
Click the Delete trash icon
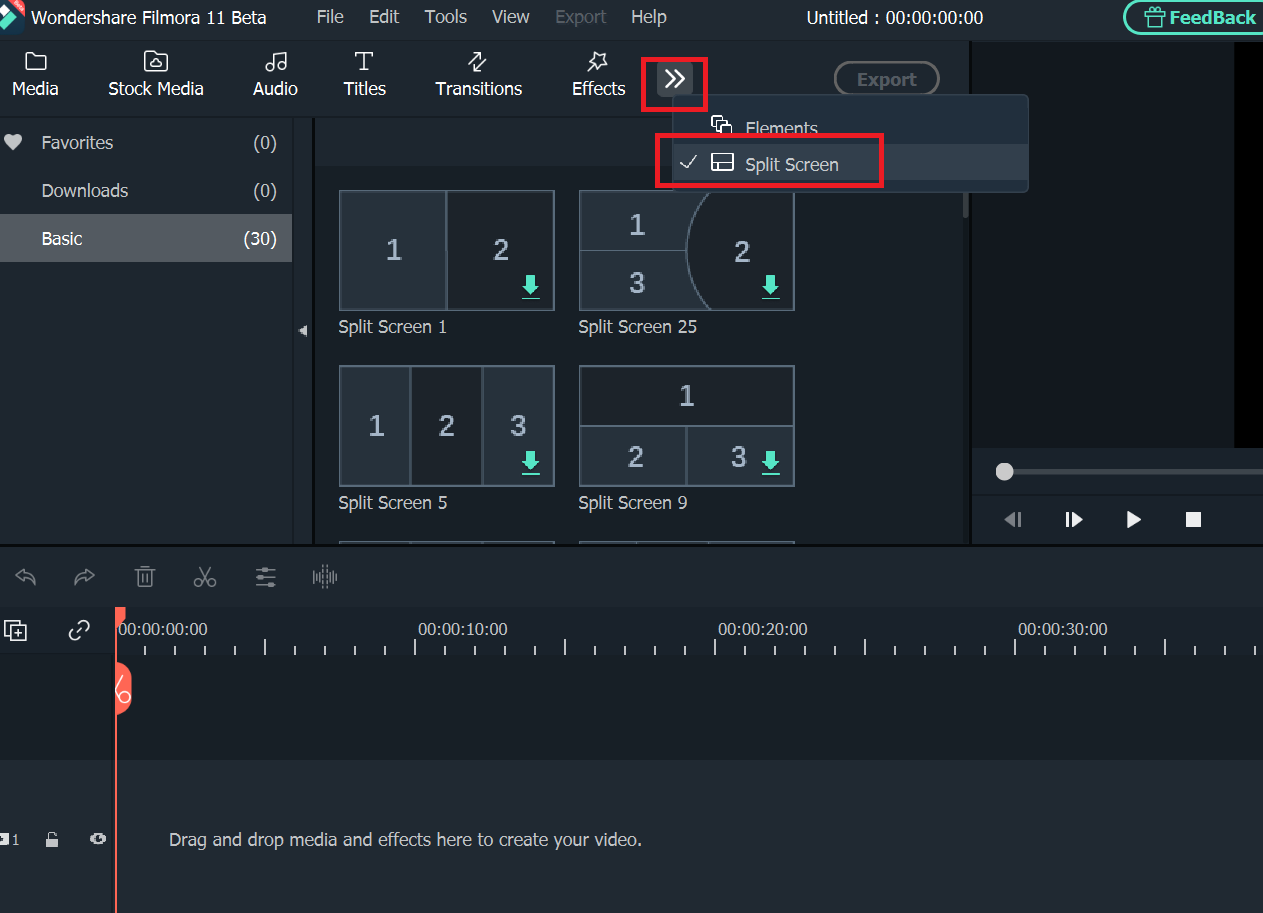tap(145, 577)
